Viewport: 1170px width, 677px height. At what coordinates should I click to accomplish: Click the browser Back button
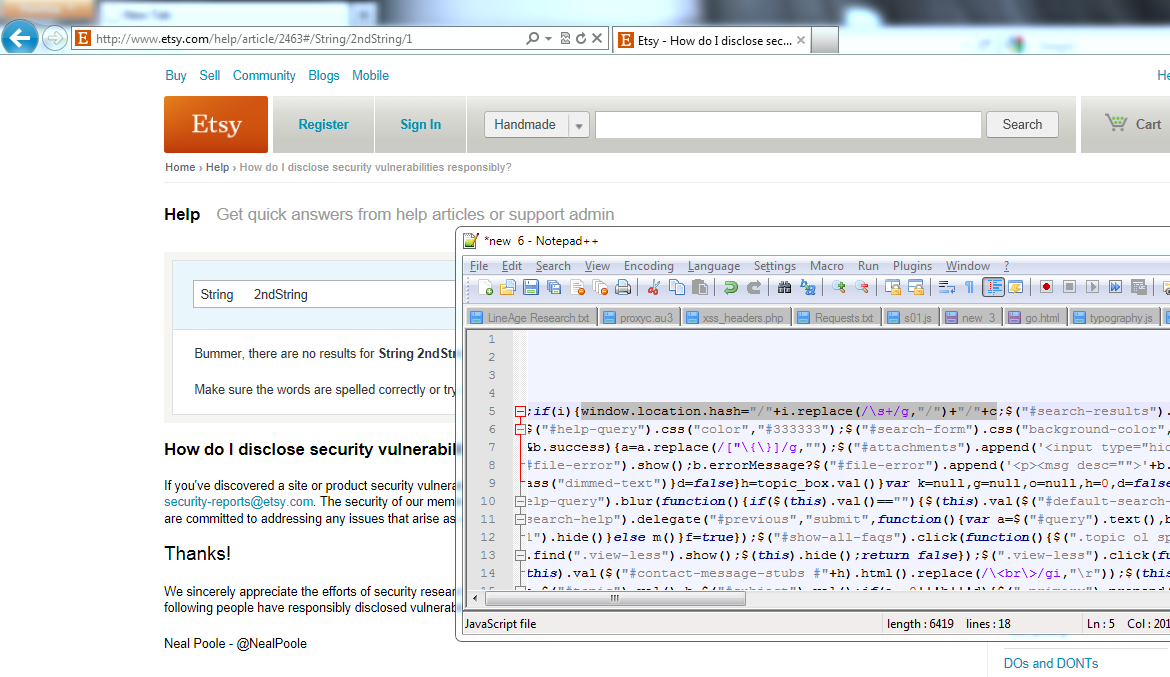[19, 37]
